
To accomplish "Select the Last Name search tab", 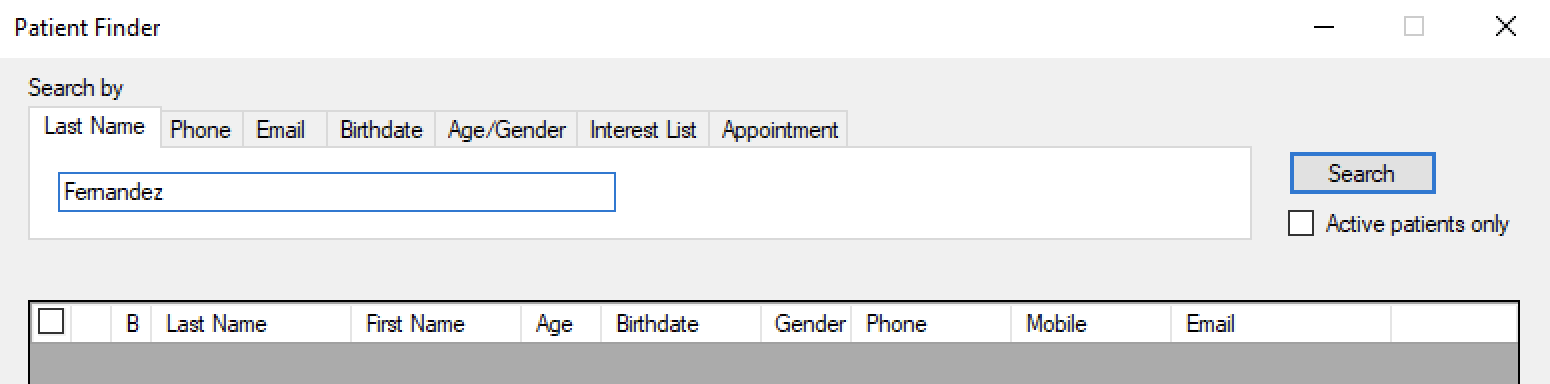I will (x=95, y=127).
